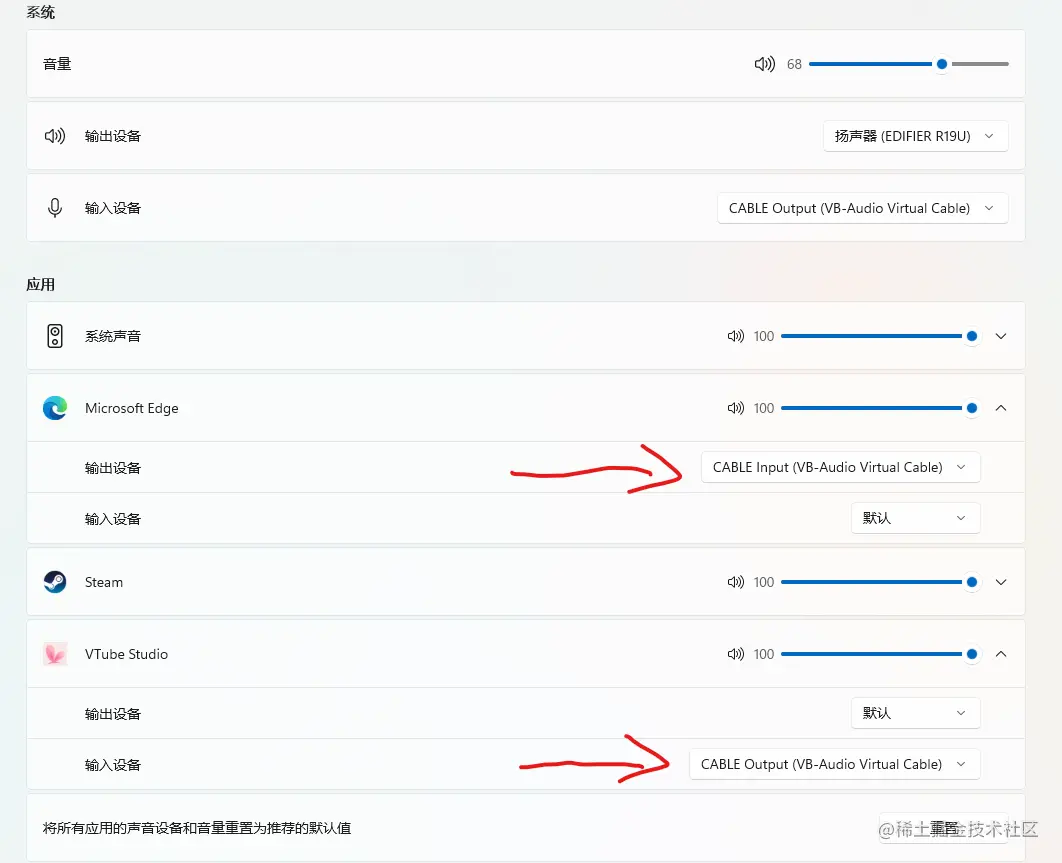The width and height of the screenshot is (1062, 863).
Task: Mute Steam with its speaker icon
Action: coord(736,582)
